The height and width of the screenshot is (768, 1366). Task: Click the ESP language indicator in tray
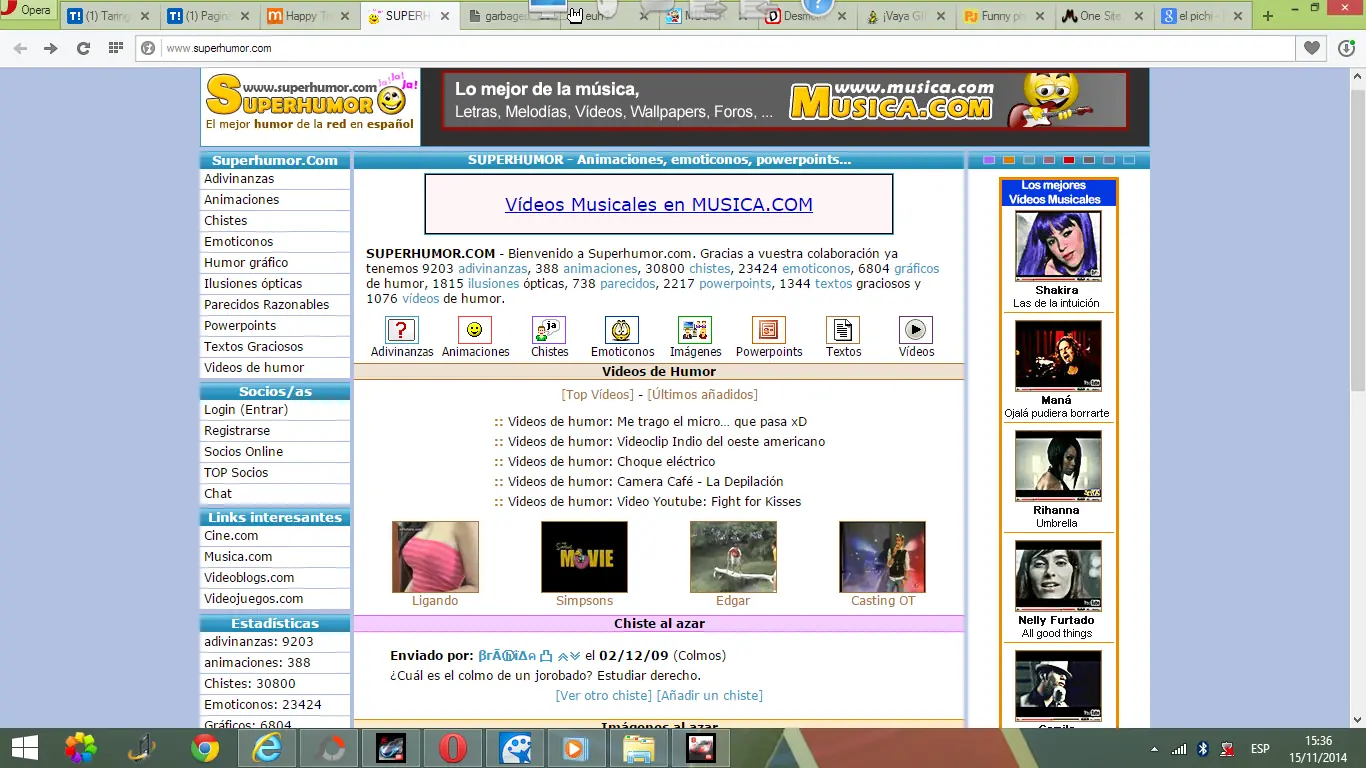click(x=1260, y=749)
